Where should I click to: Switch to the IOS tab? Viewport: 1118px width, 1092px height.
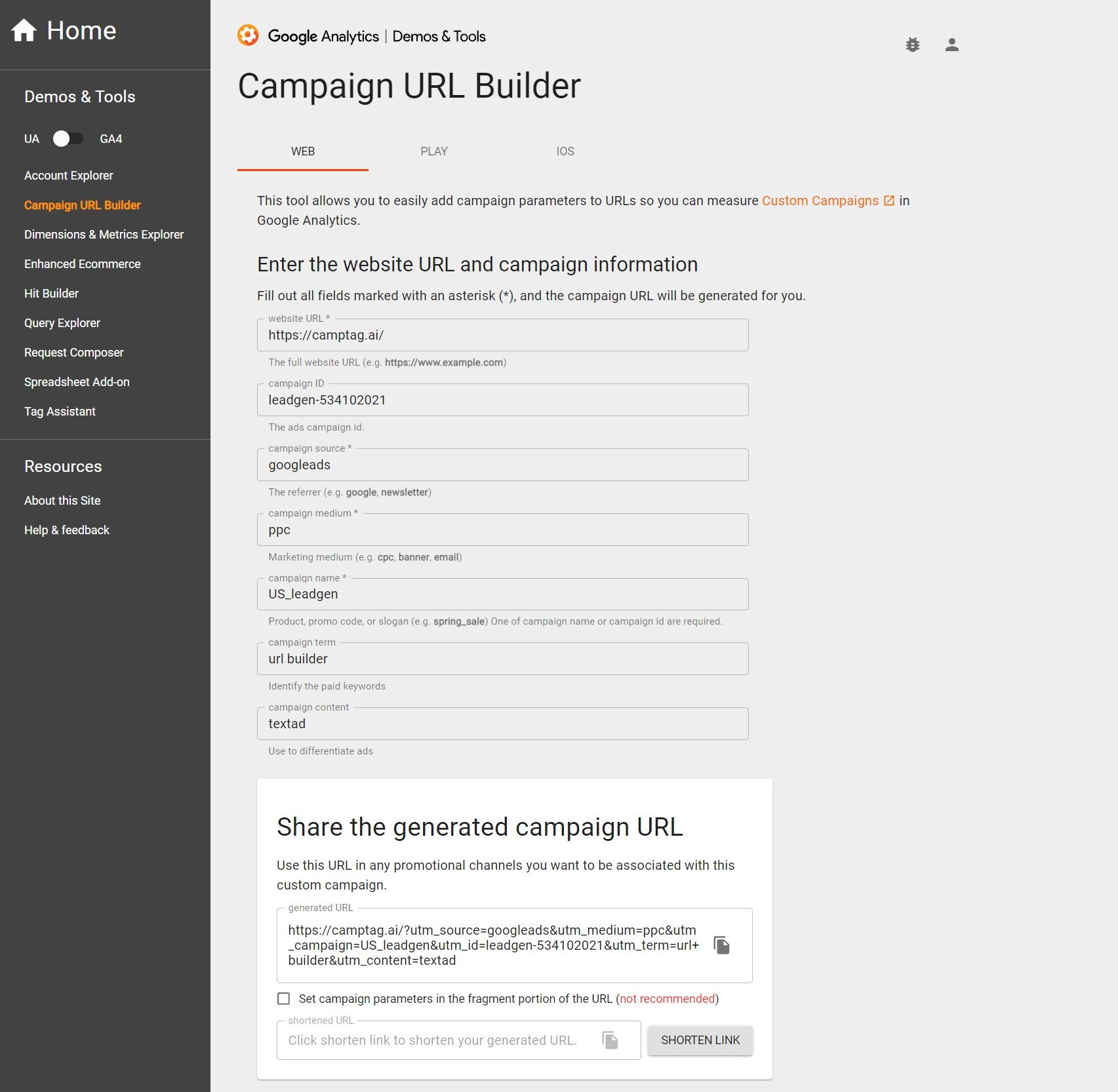tap(565, 151)
